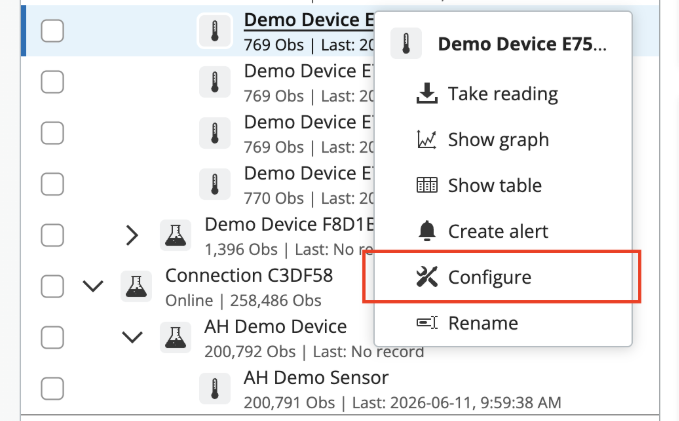This screenshot has width=679, height=421.
Task: Click the flask icon for Connection C3DF58
Action: pos(136,286)
